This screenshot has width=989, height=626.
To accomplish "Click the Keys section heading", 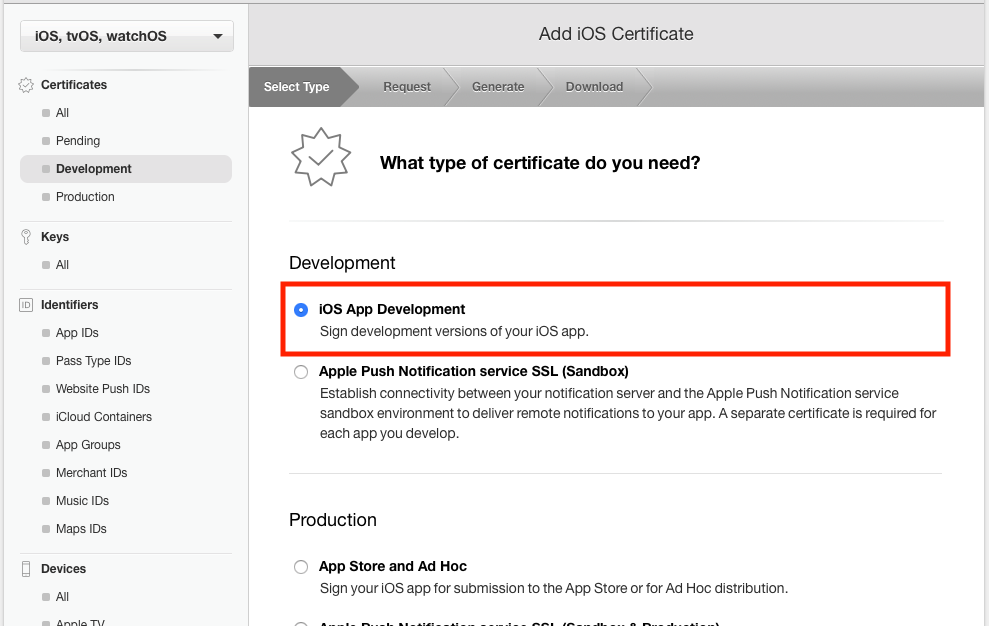I will pos(55,237).
